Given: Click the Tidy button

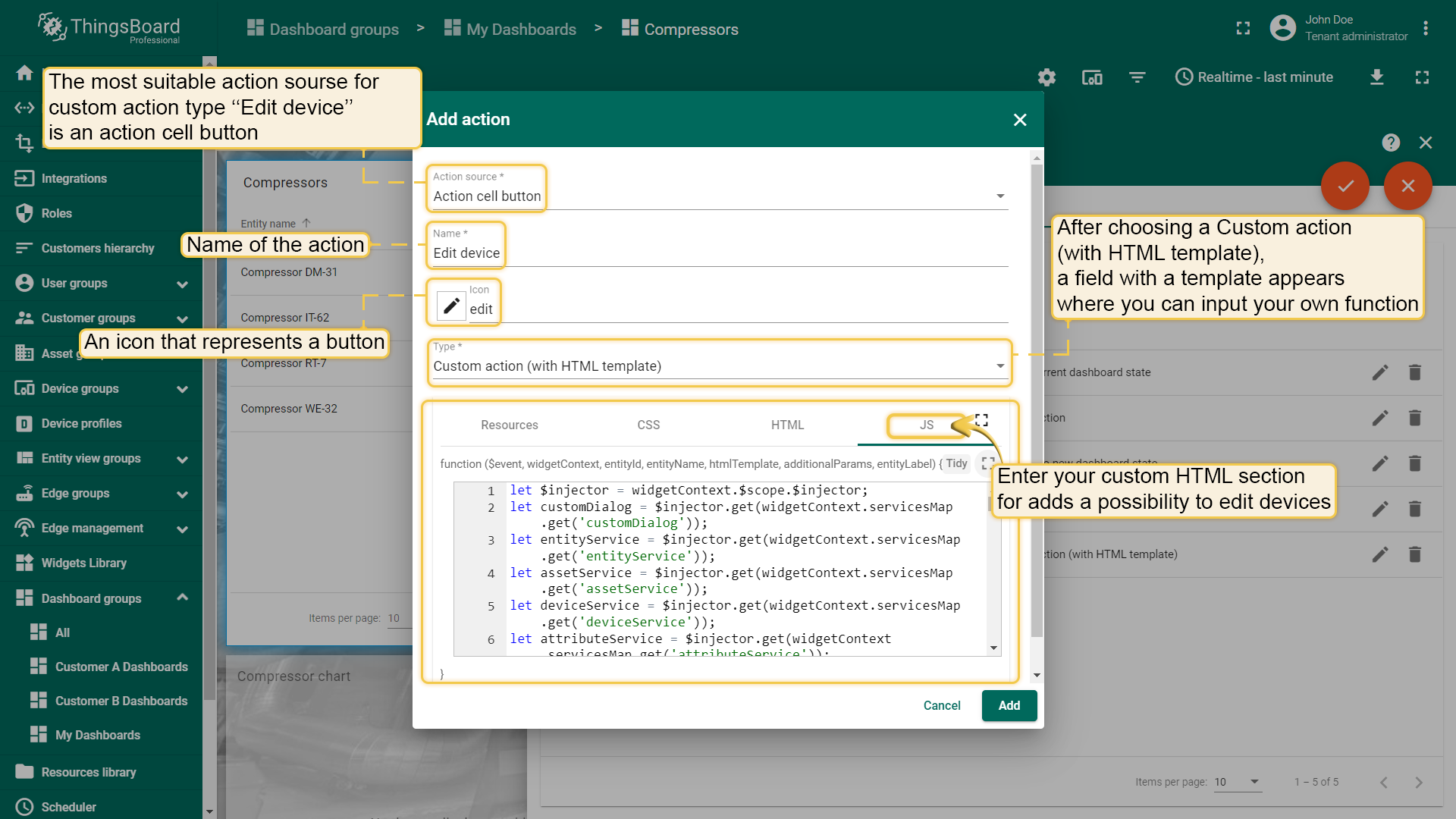Looking at the screenshot, I should (x=956, y=463).
